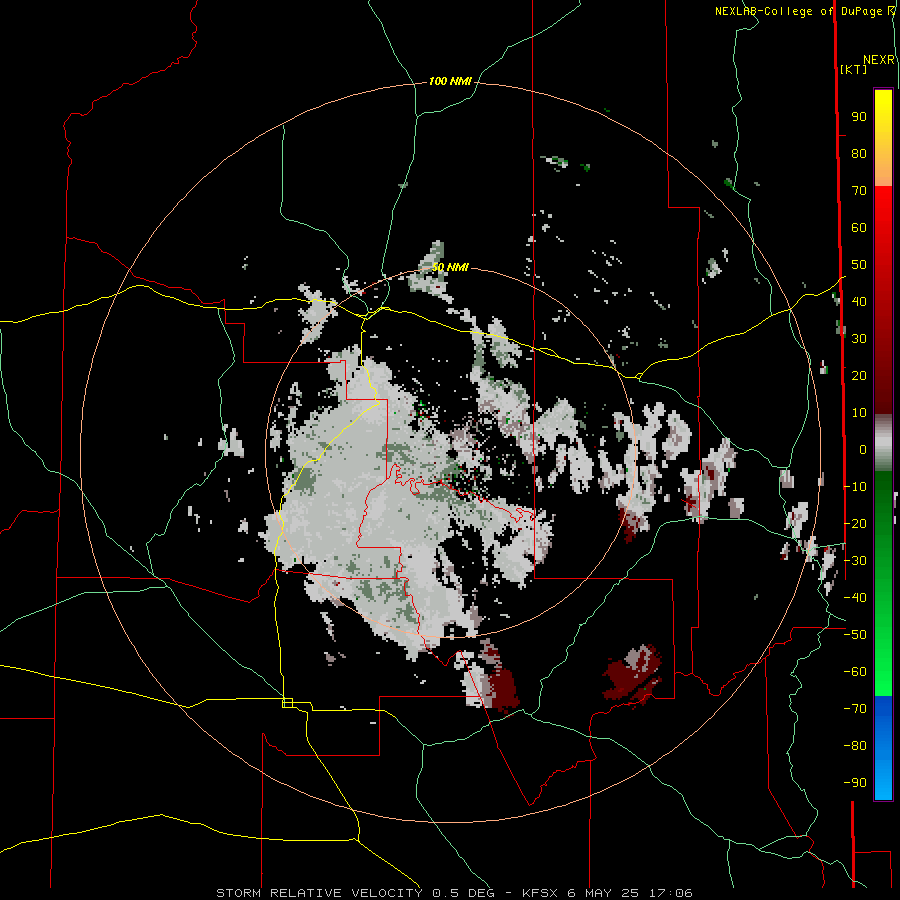Click the [KT] unit label above scale
The width and height of the screenshot is (900, 900).
tap(854, 69)
